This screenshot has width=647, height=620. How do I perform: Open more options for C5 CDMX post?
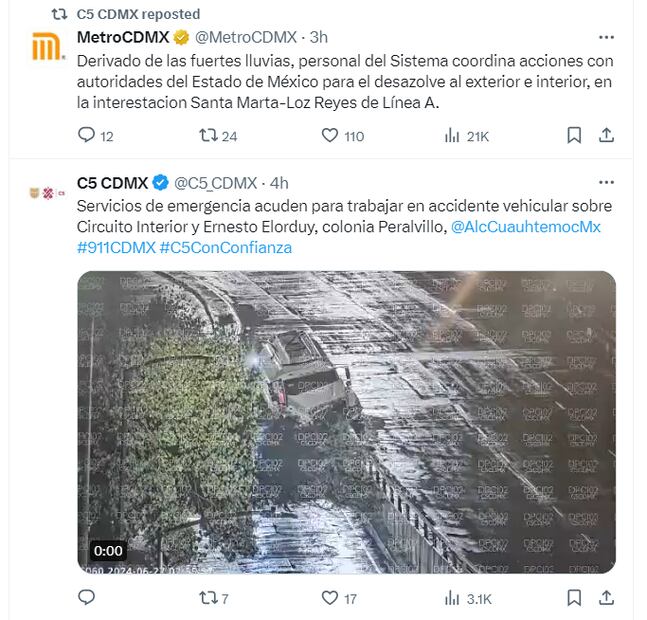606,182
